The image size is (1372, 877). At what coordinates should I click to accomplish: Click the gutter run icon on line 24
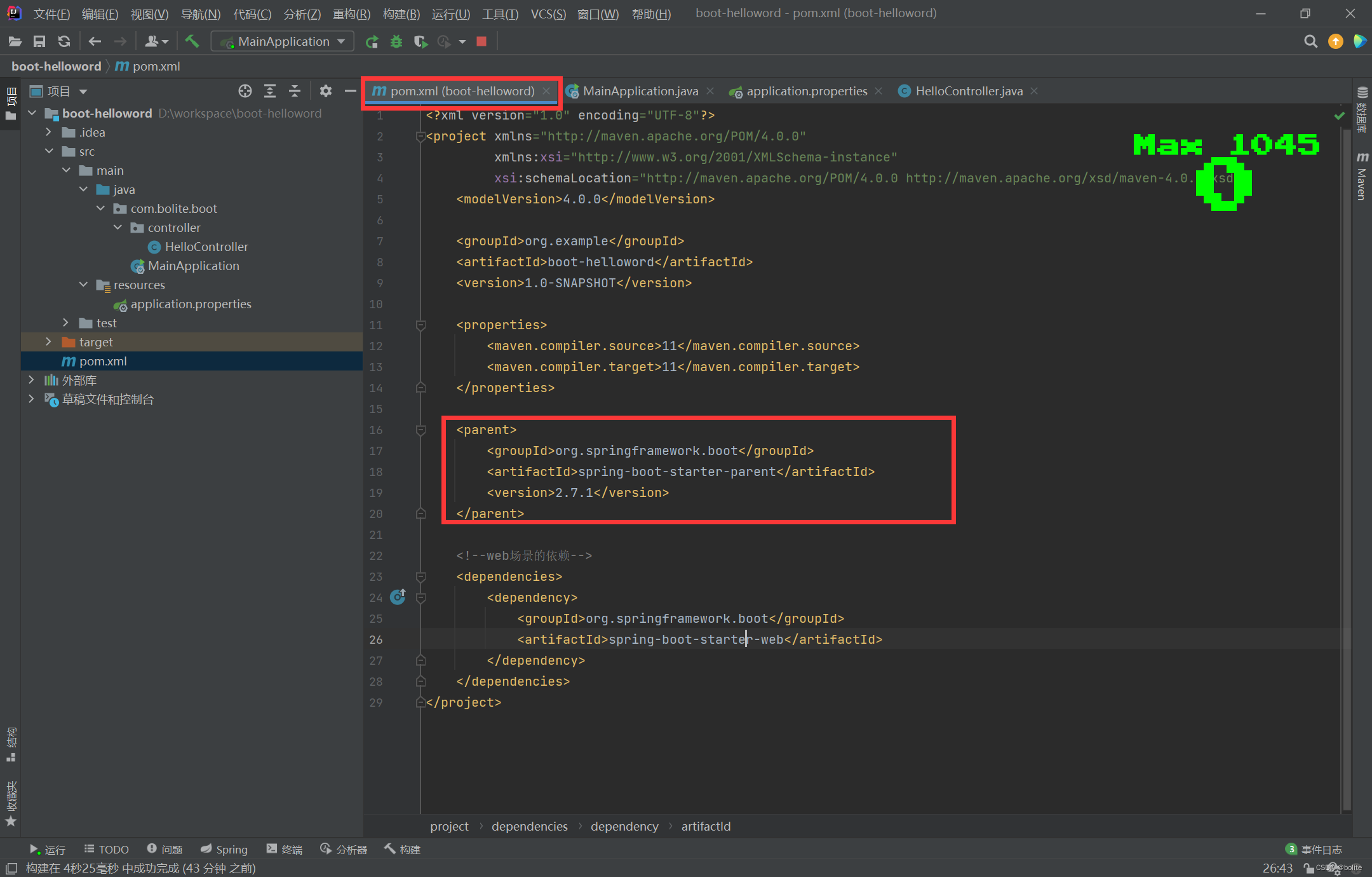pyautogui.click(x=398, y=597)
